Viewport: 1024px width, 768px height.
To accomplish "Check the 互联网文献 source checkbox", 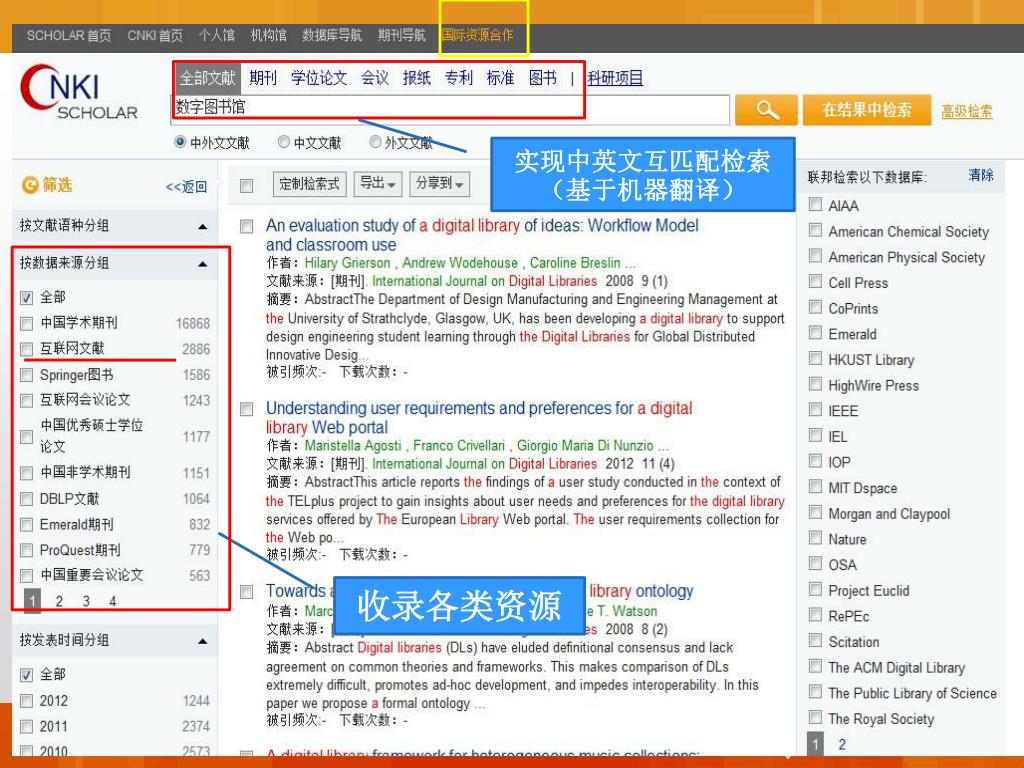I will click(x=27, y=349).
